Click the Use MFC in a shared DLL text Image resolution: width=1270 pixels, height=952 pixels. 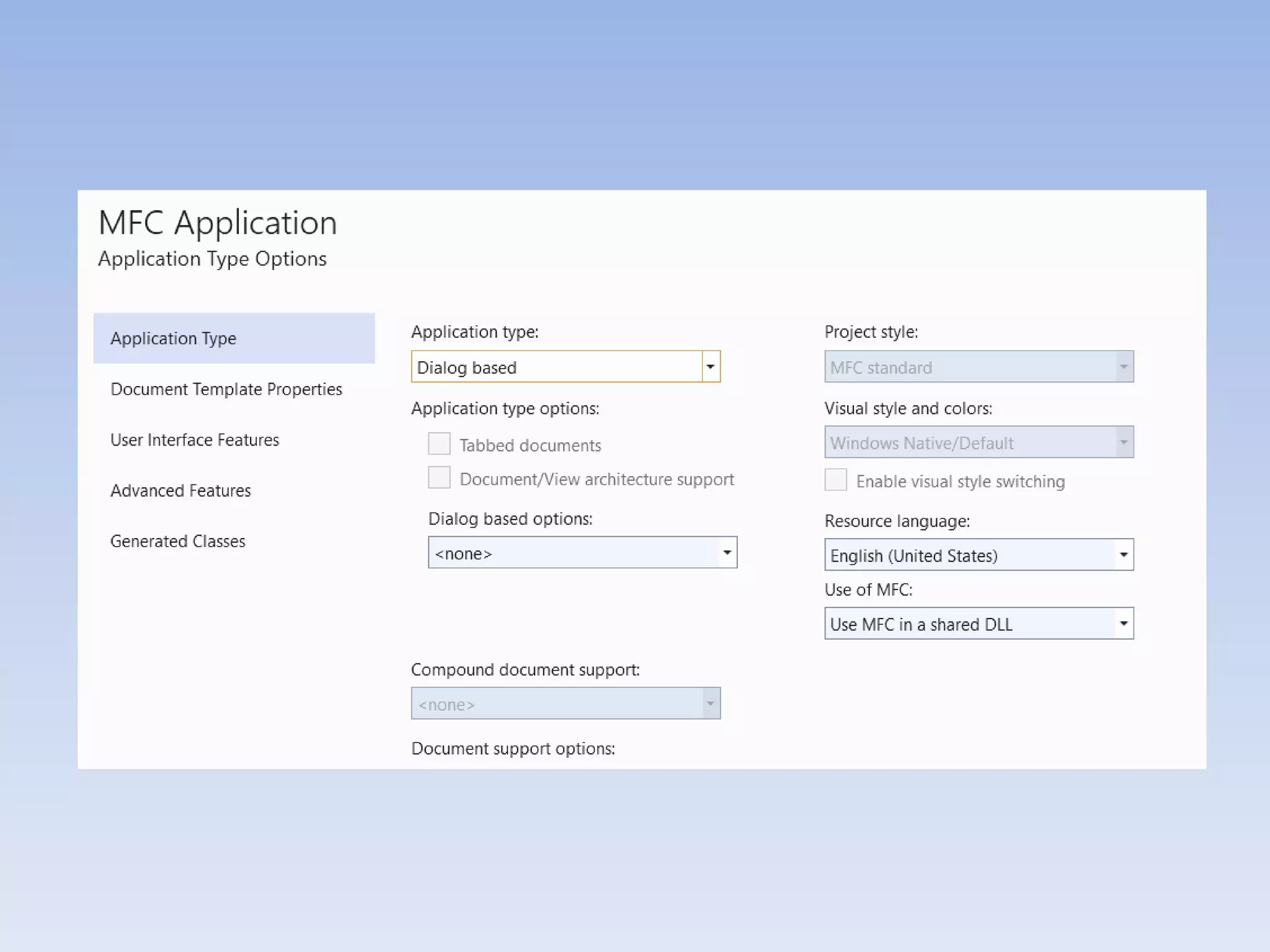click(x=921, y=625)
